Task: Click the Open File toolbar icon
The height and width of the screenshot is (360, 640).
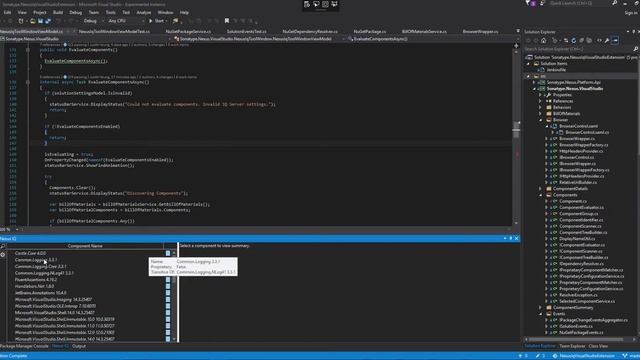Action: [x=32, y=21]
